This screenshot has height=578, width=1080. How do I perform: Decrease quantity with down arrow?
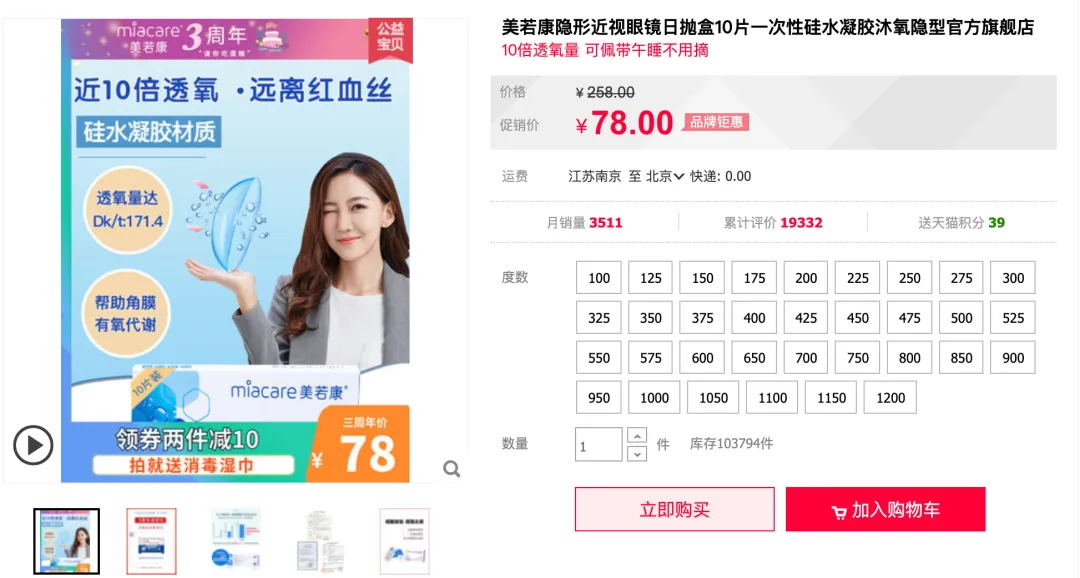coord(637,453)
